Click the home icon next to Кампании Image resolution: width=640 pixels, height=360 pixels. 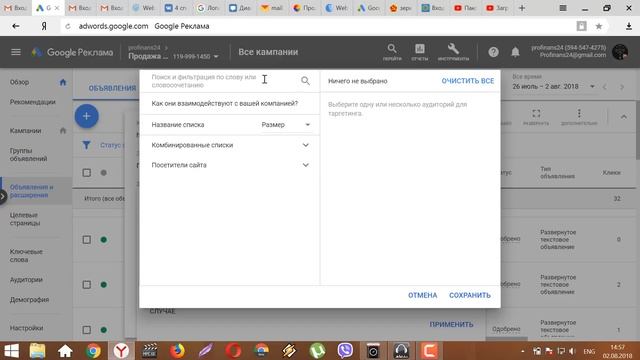[63, 131]
